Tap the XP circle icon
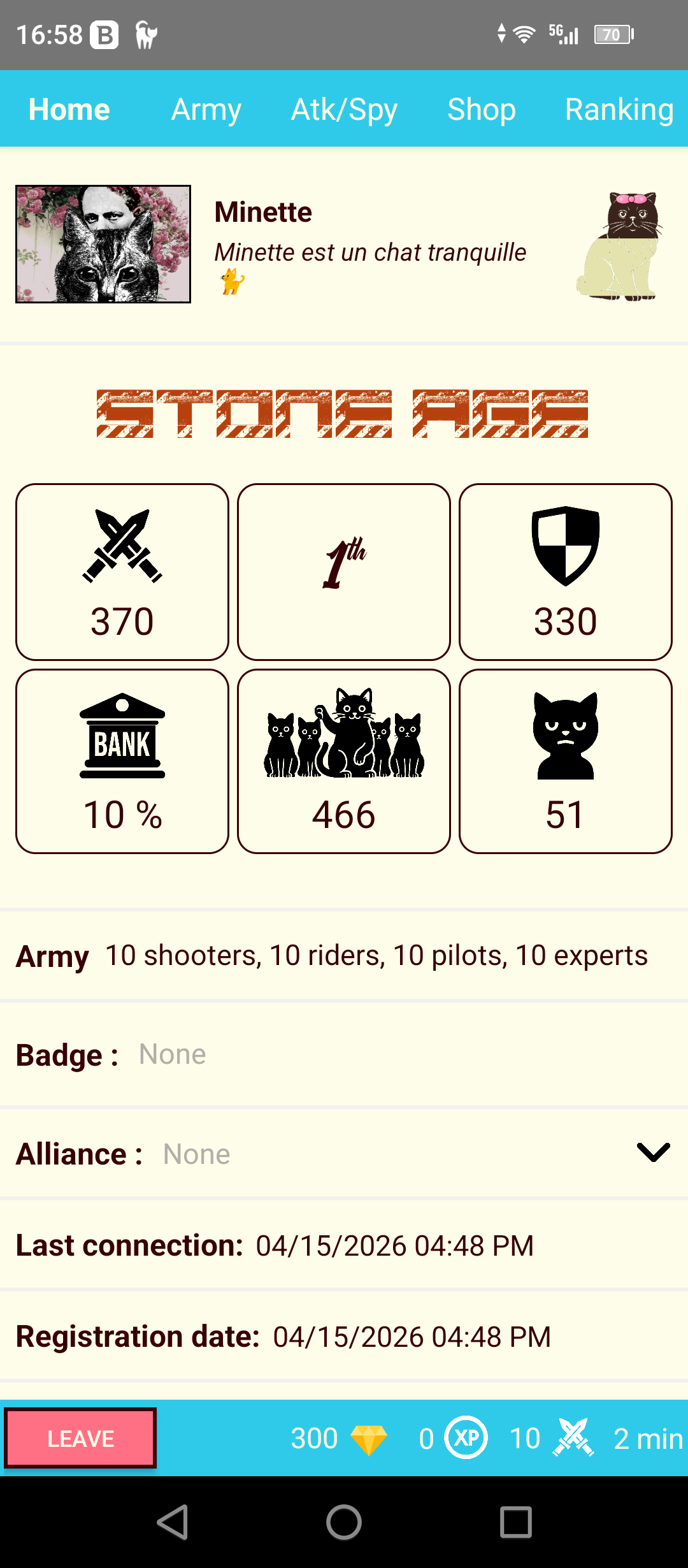The image size is (688, 1568). 466,1437
